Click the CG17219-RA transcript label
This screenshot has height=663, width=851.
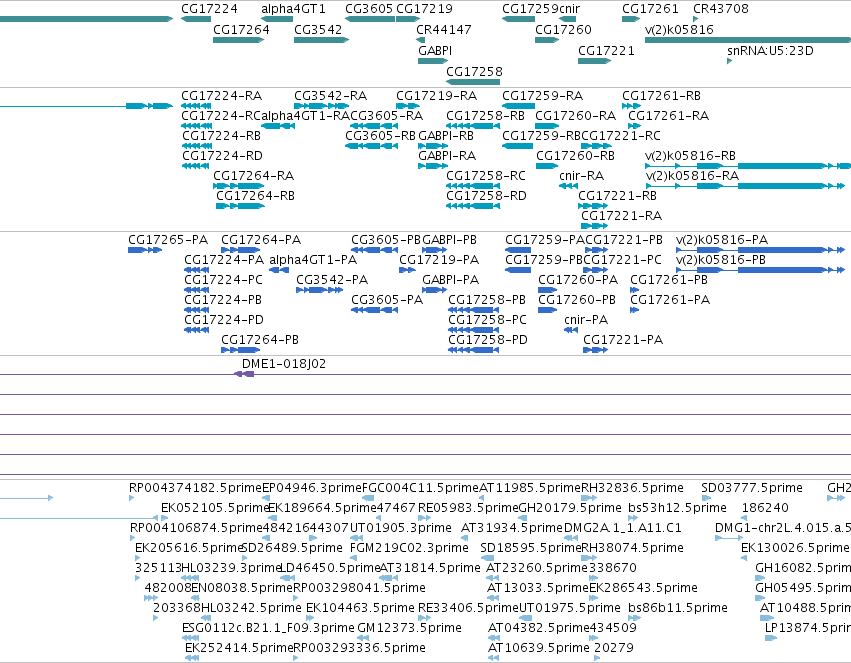point(436,96)
